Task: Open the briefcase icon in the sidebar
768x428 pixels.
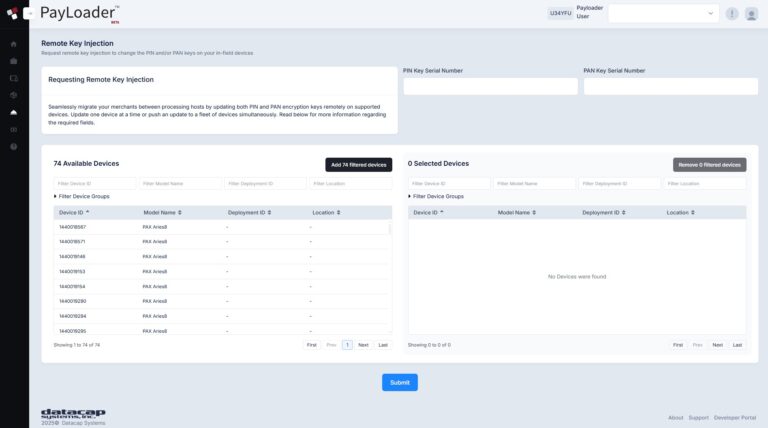Action: pyautogui.click(x=14, y=61)
